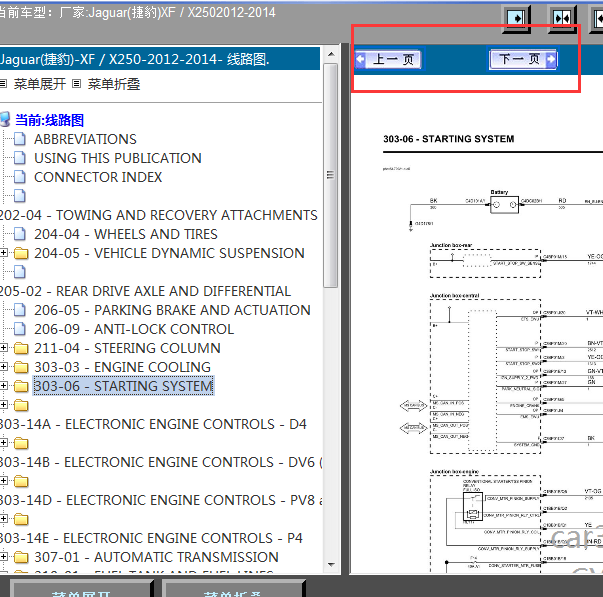Select 211-04 - STEERING COLUMN label

click(x=127, y=348)
